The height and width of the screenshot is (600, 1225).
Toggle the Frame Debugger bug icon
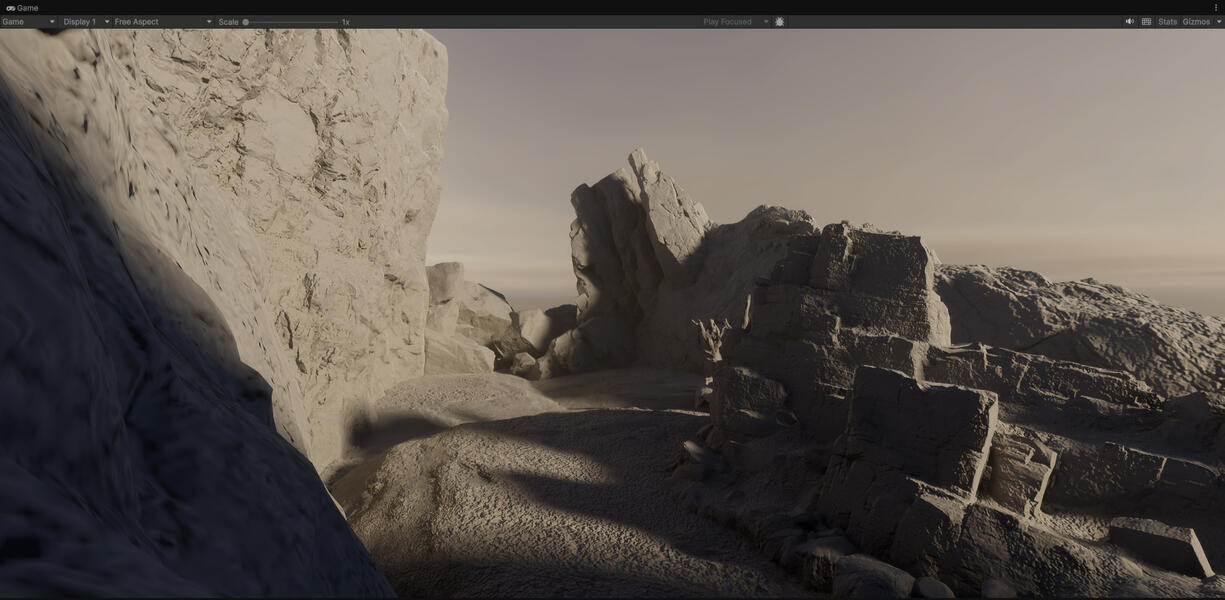click(780, 22)
